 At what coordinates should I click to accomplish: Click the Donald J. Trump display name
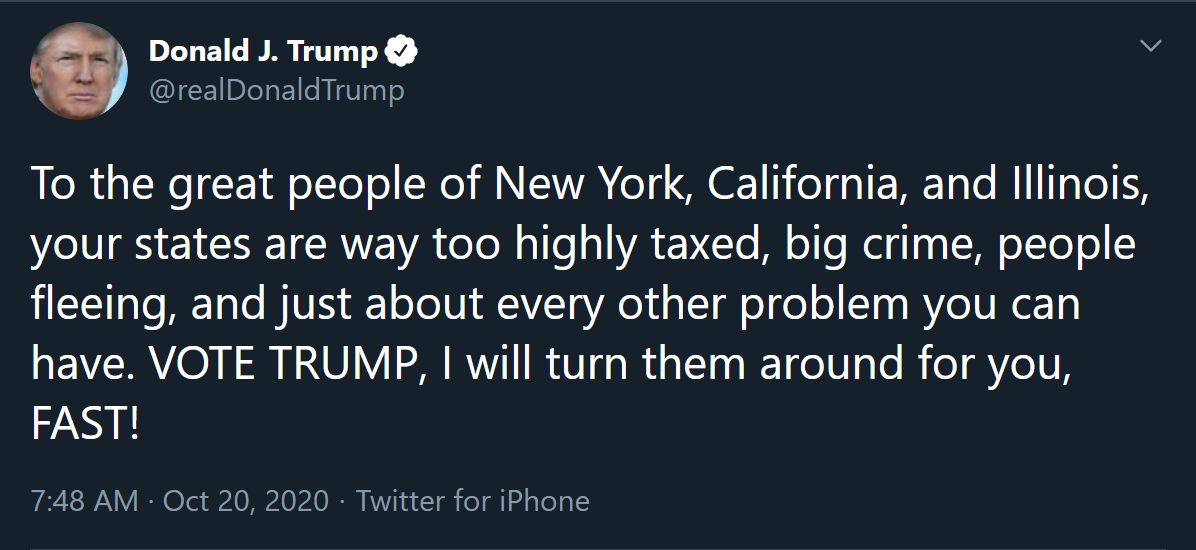point(263,51)
